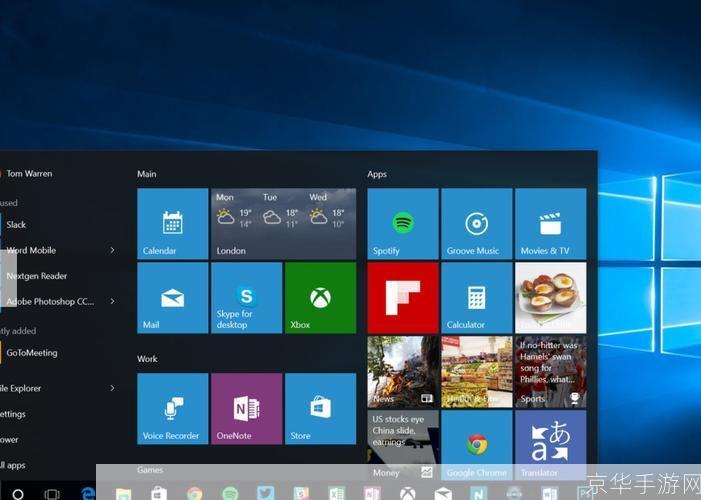Open File Explorer folder icon on taskbar

123,494
